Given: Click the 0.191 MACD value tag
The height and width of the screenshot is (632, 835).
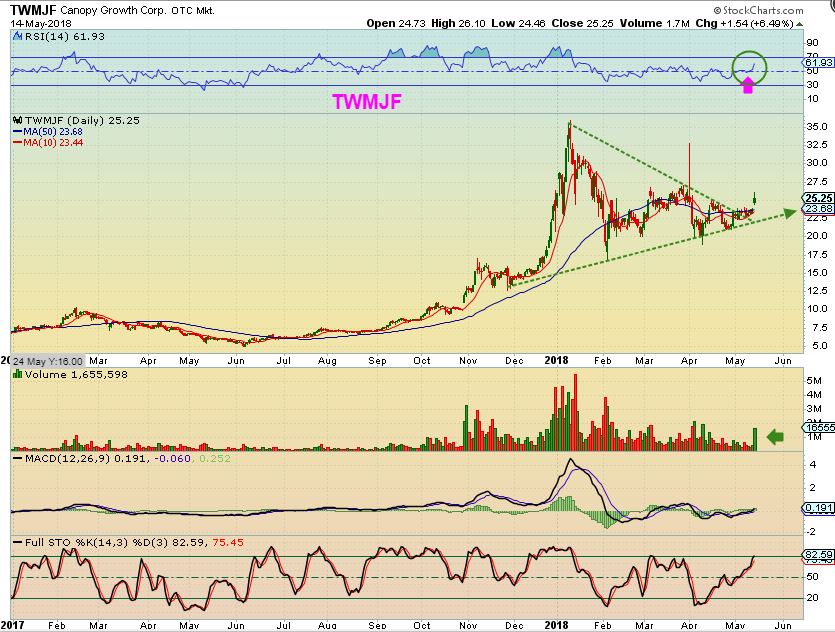Looking at the screenshot, I should click(x=819, y=507).
